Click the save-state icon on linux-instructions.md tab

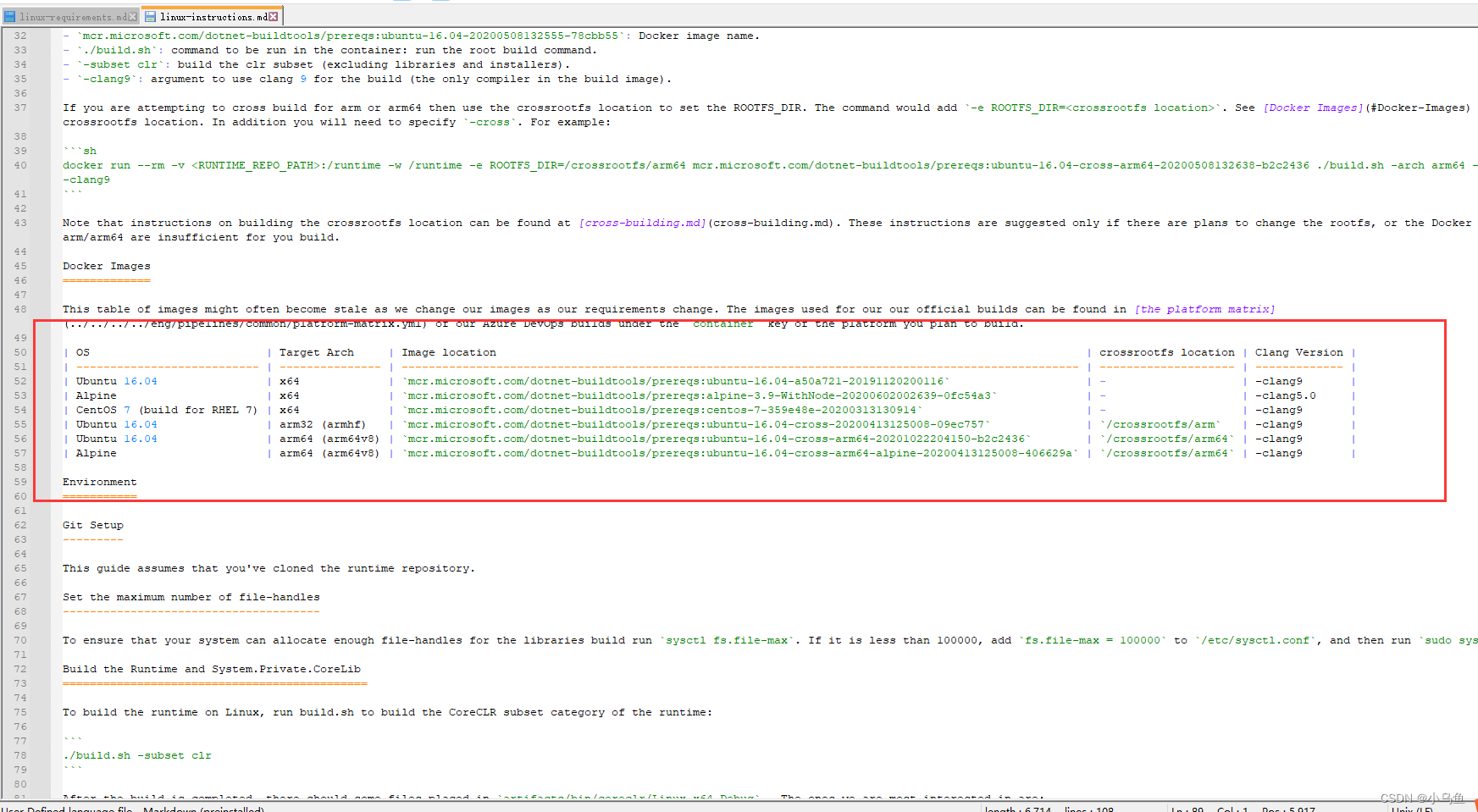click(149, 15)
